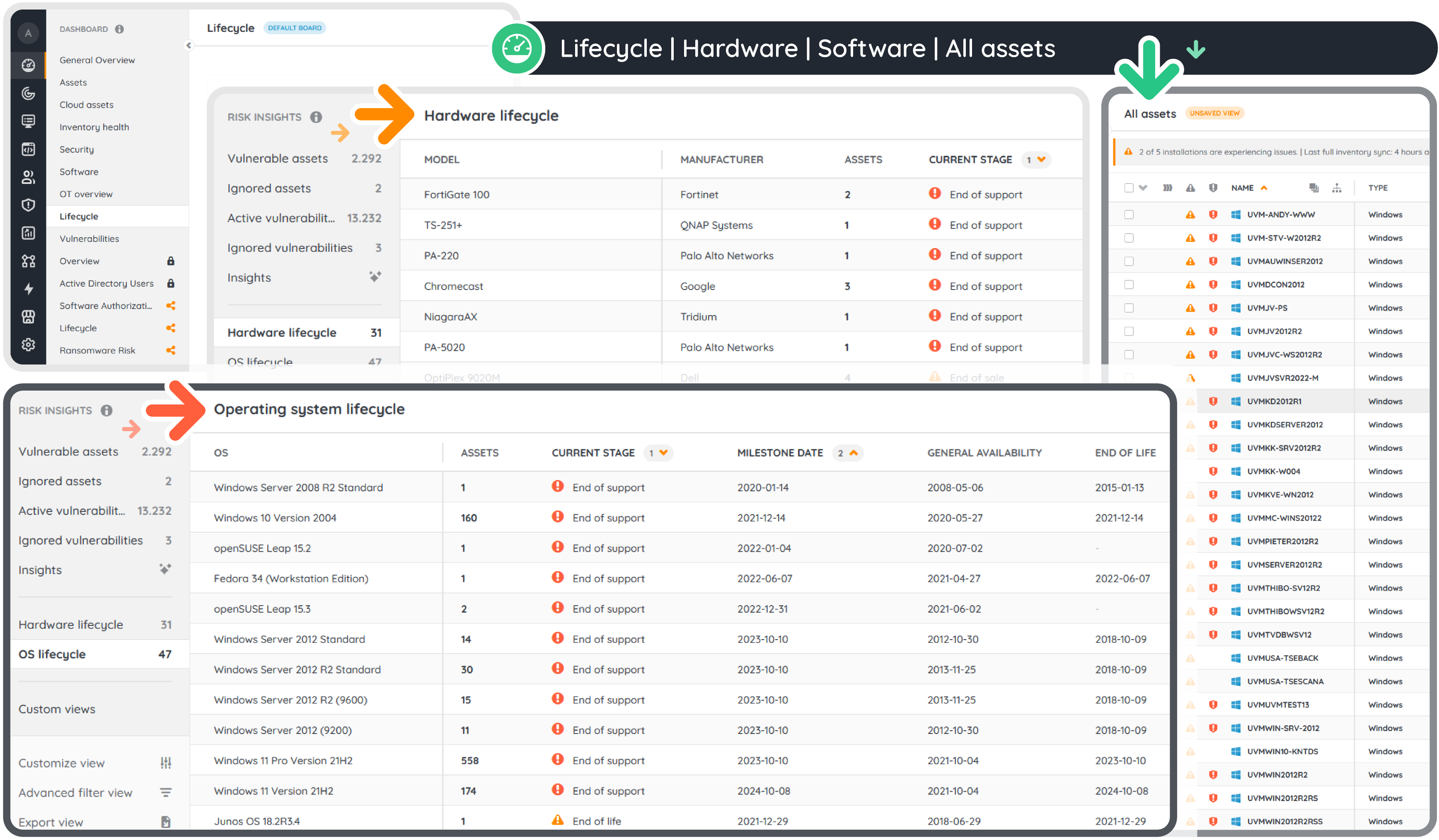The width and height of the screenshot is (1439, 840).
Task: Expand the CURRENT STAGE sort dropdown in Hardware lifecycle
Action: [1041, 160]
